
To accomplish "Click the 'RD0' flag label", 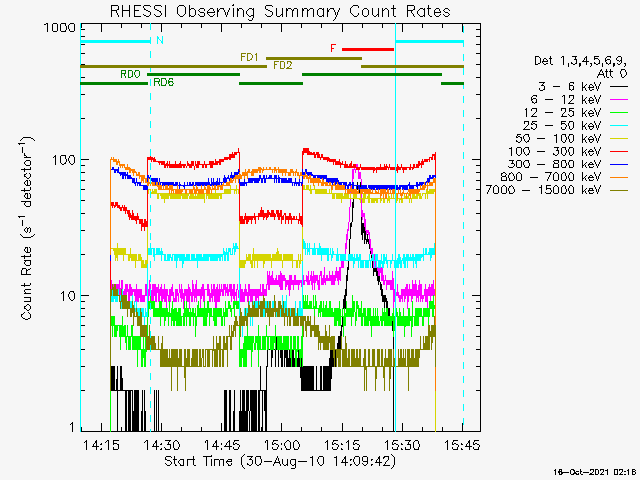I will [130, 74].
